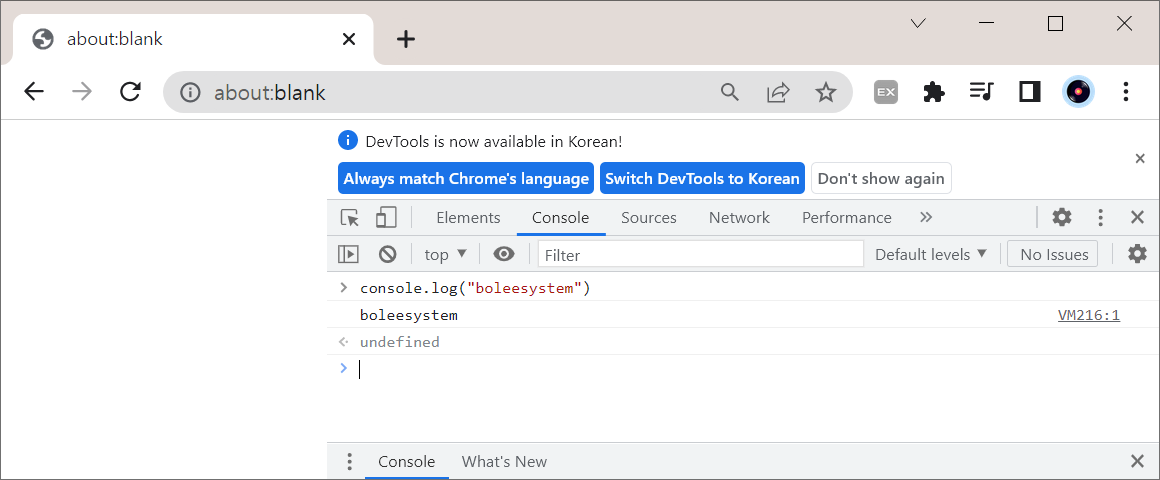The height and width of the screenshot is (480, 1160).
Task: Open the top context dropdown
Action: tap(445, 254)
